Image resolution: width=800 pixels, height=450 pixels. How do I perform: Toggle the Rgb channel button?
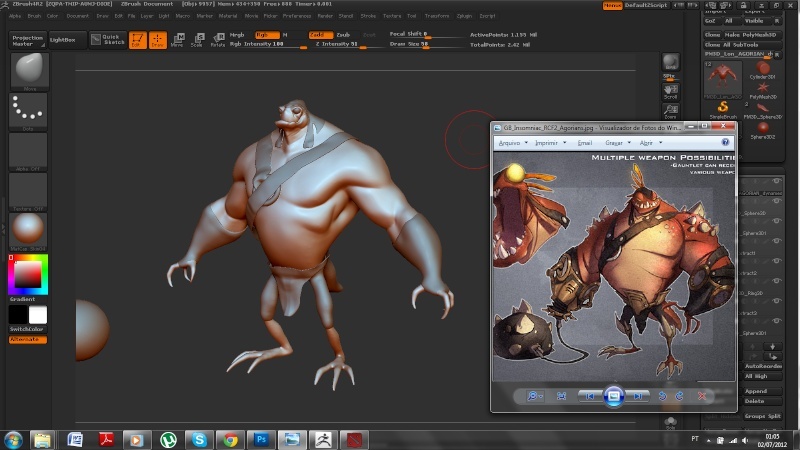267,35
